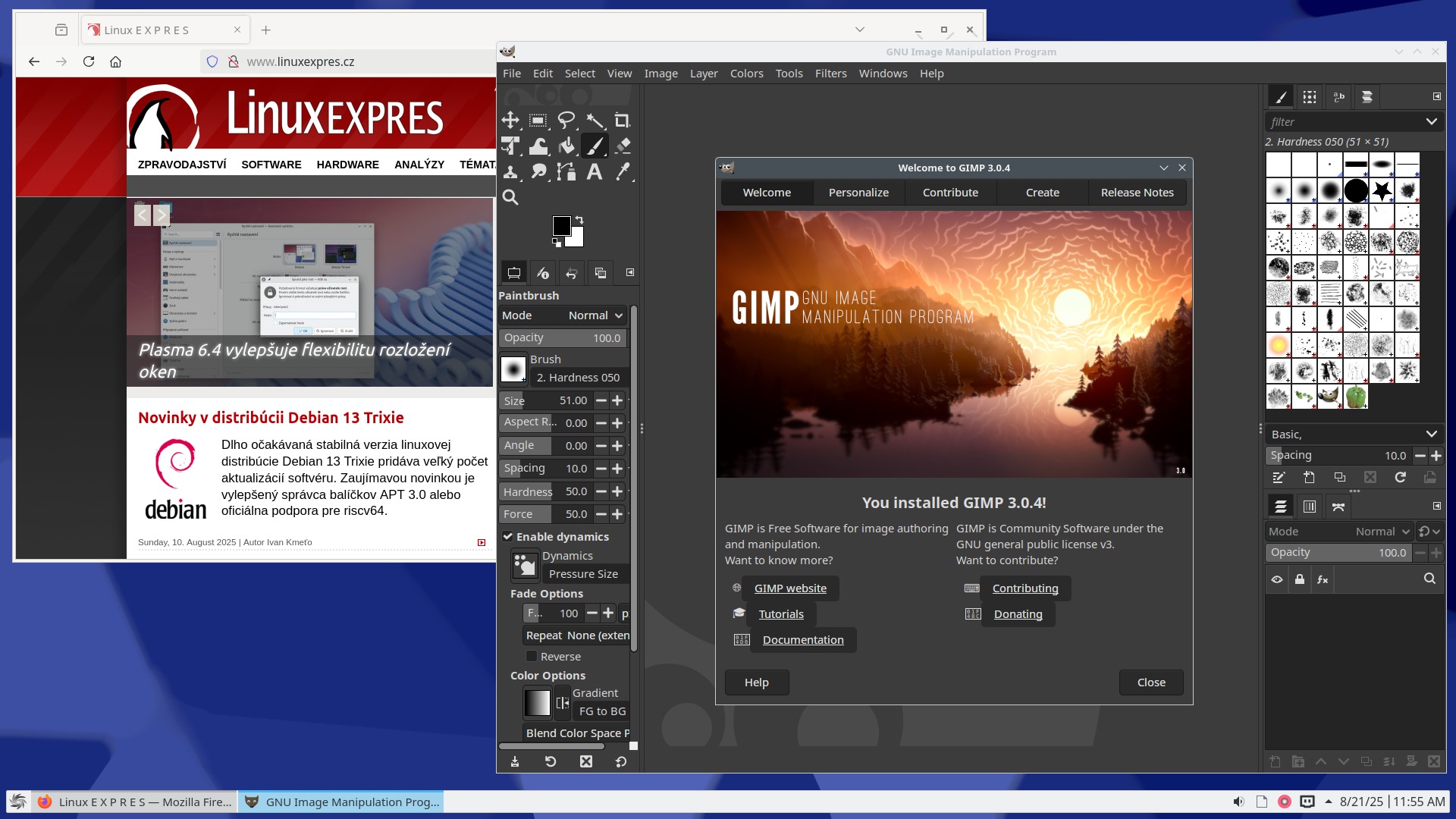This screenshot has width=1456, height=819.
Task: Click the Edit this brush icon
Action: point(1279,477)
